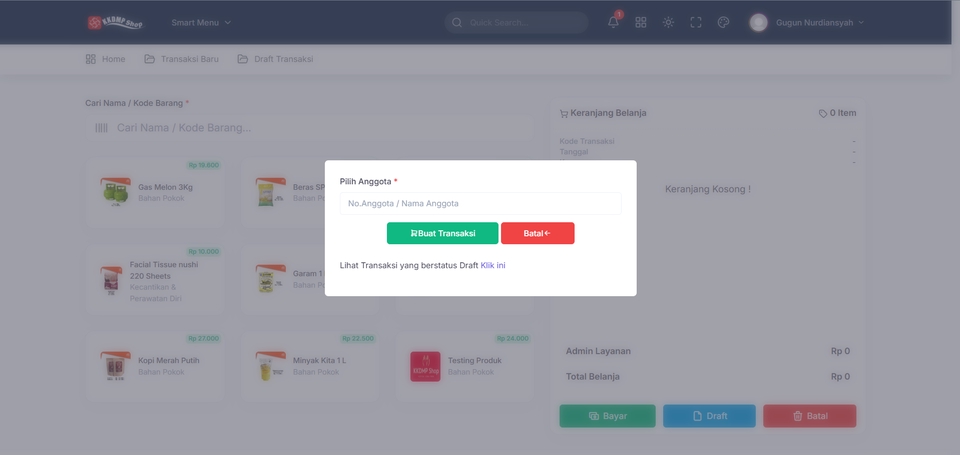This screenshot has width=960, height=455.
Task: Click the KKDMP Shop logo
Action: (114, 23)
